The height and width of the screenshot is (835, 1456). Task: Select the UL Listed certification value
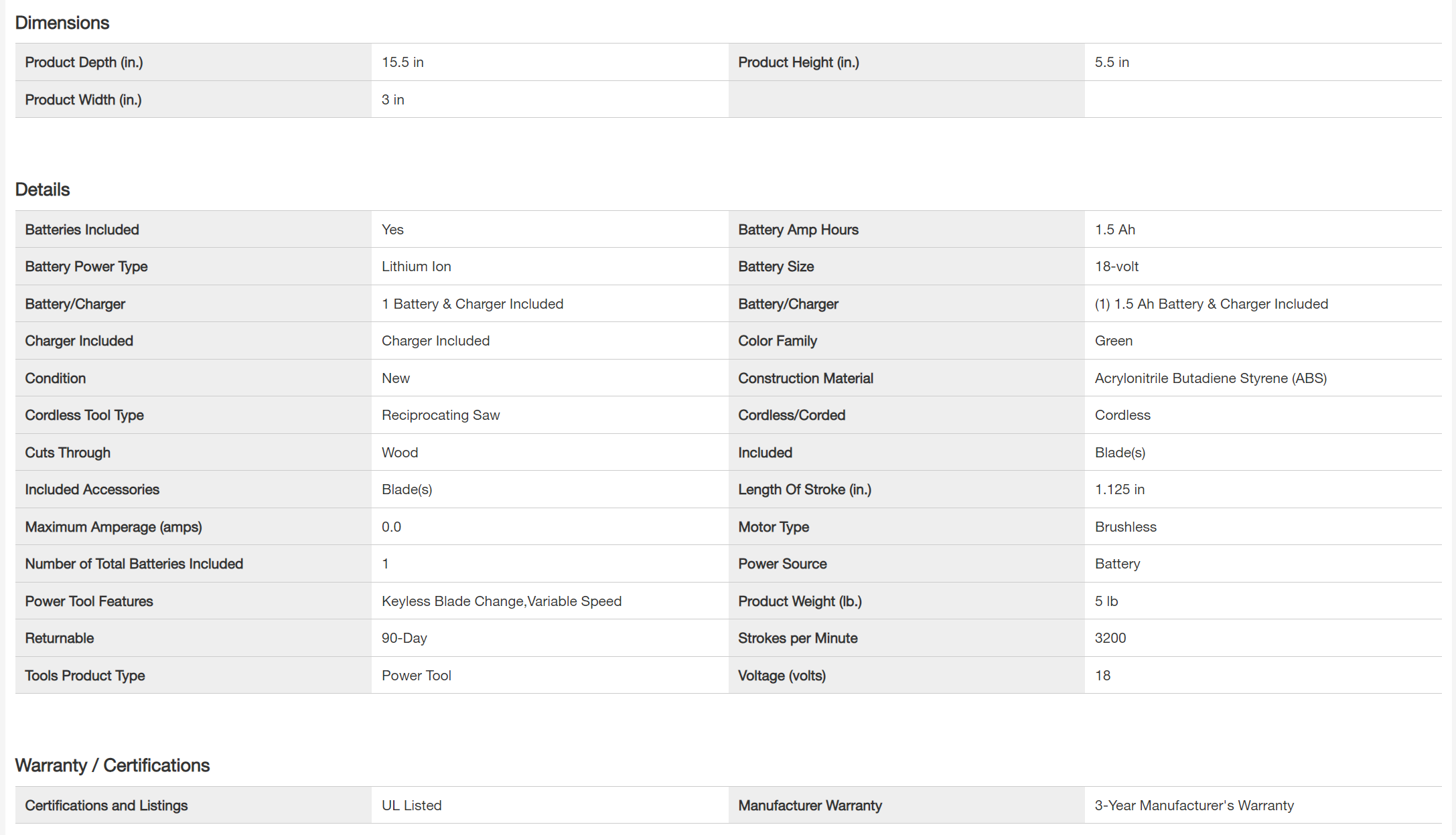(x=411, y=806)
